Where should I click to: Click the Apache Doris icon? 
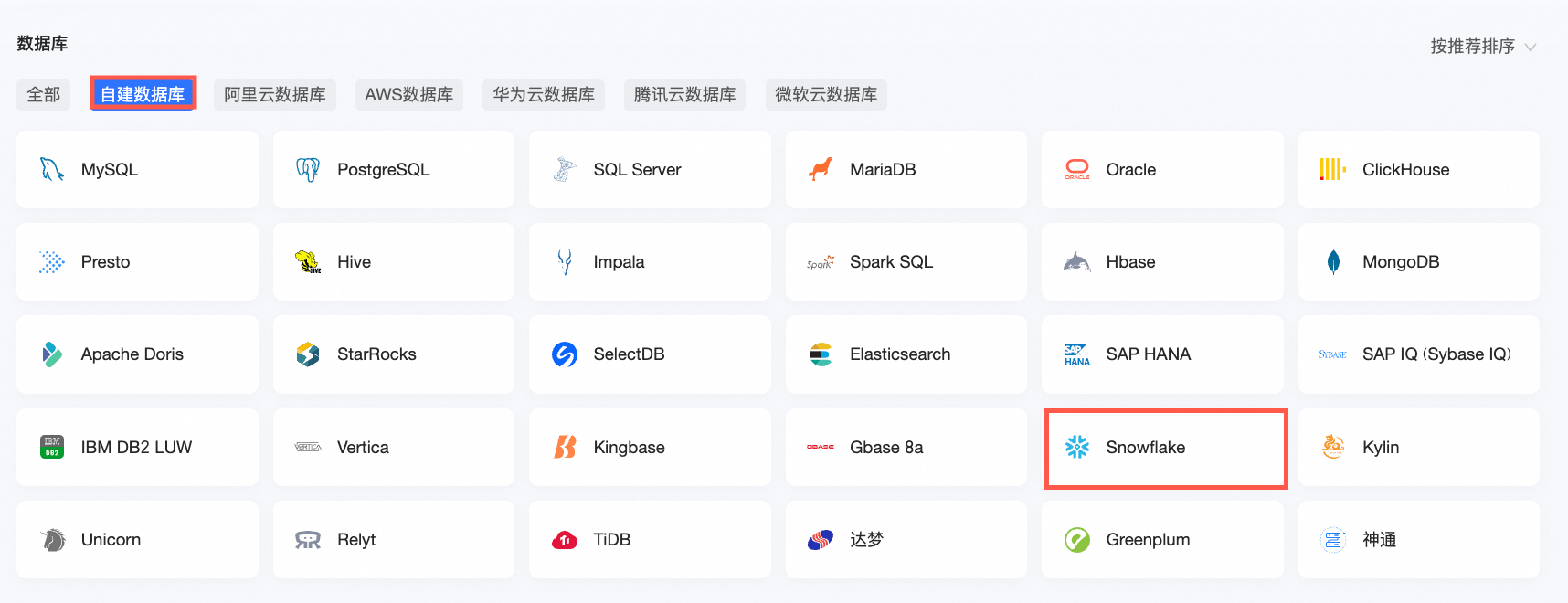[x=52, y=354]
